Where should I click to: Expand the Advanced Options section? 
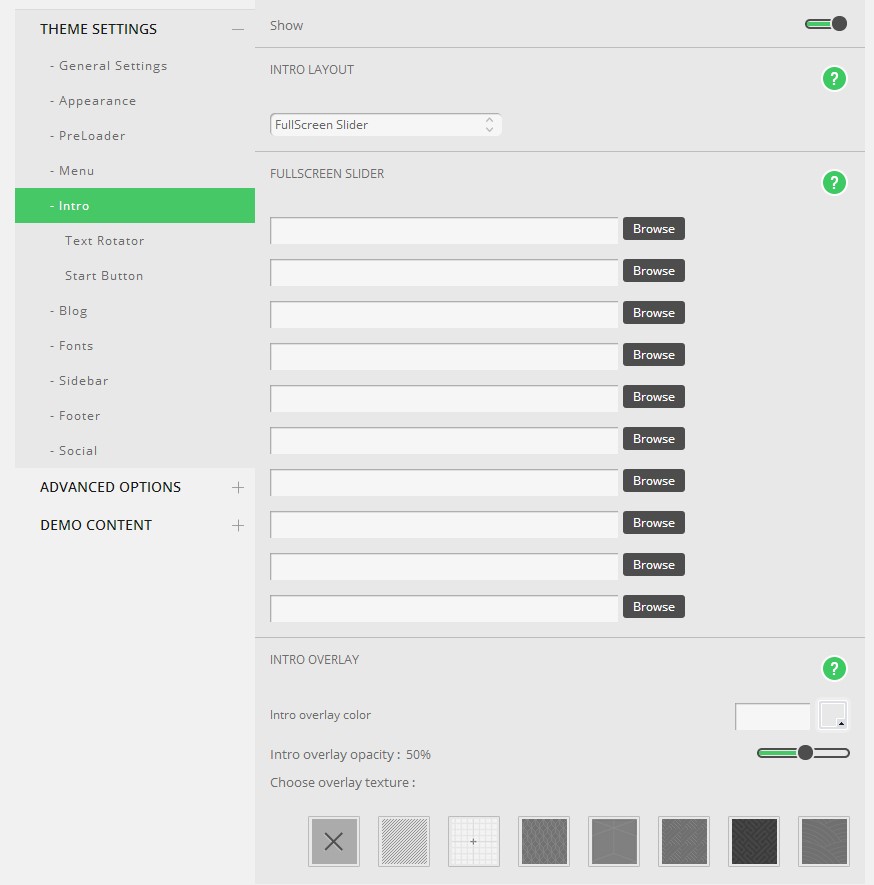pos(237,487)
